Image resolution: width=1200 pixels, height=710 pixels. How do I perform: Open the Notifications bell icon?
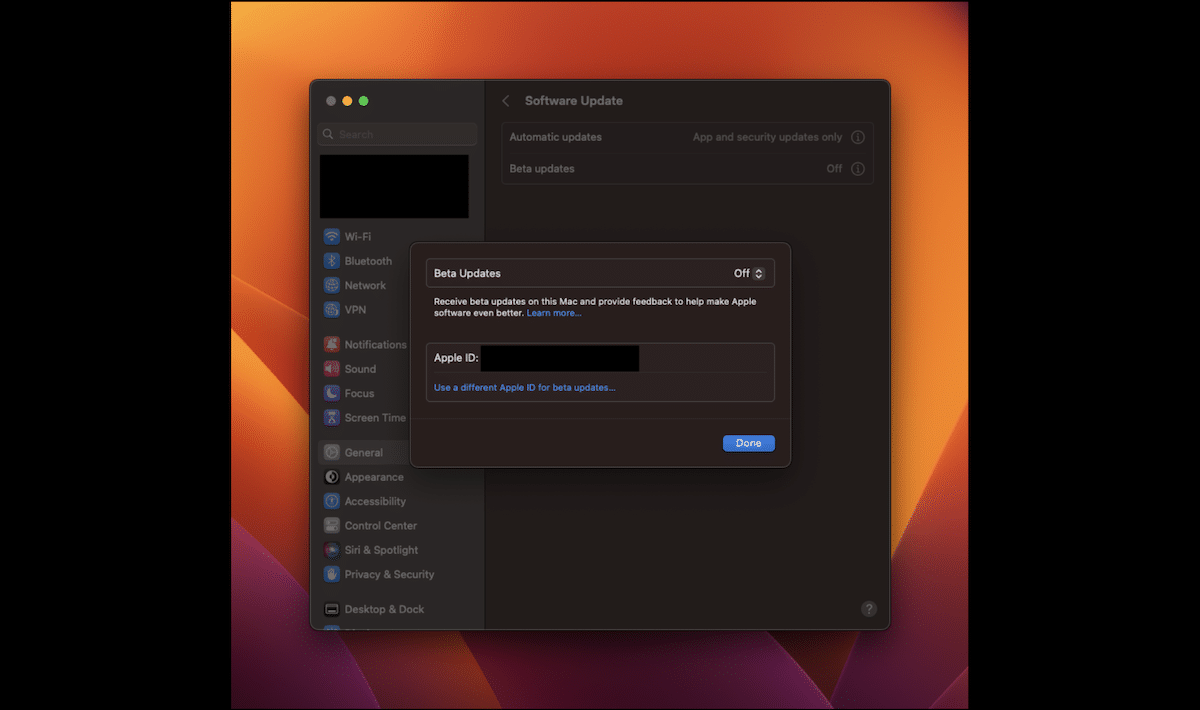[x=331, y=344]
